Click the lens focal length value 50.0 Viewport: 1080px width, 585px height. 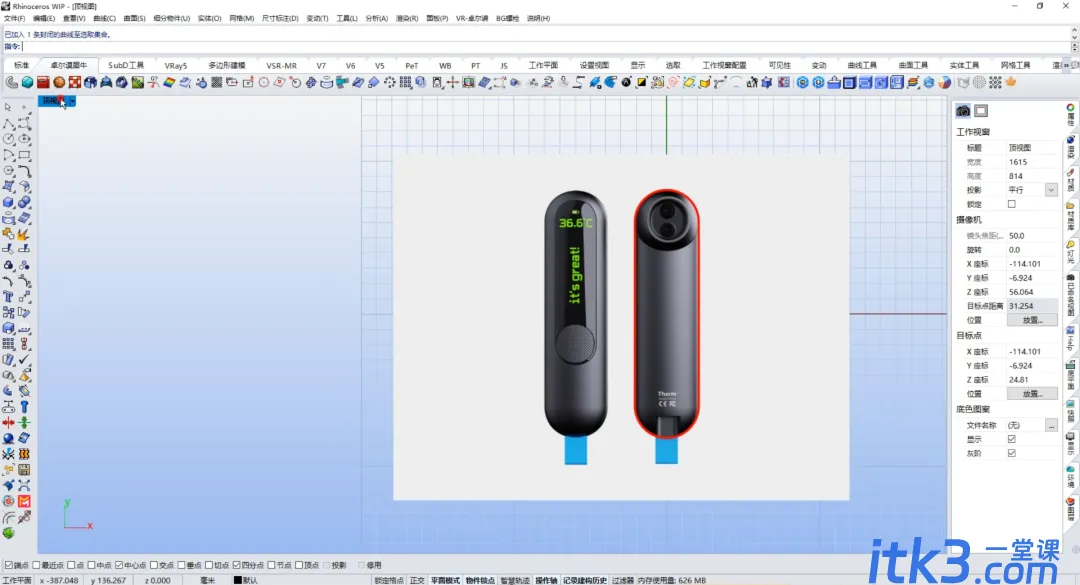coord(1017,236)
